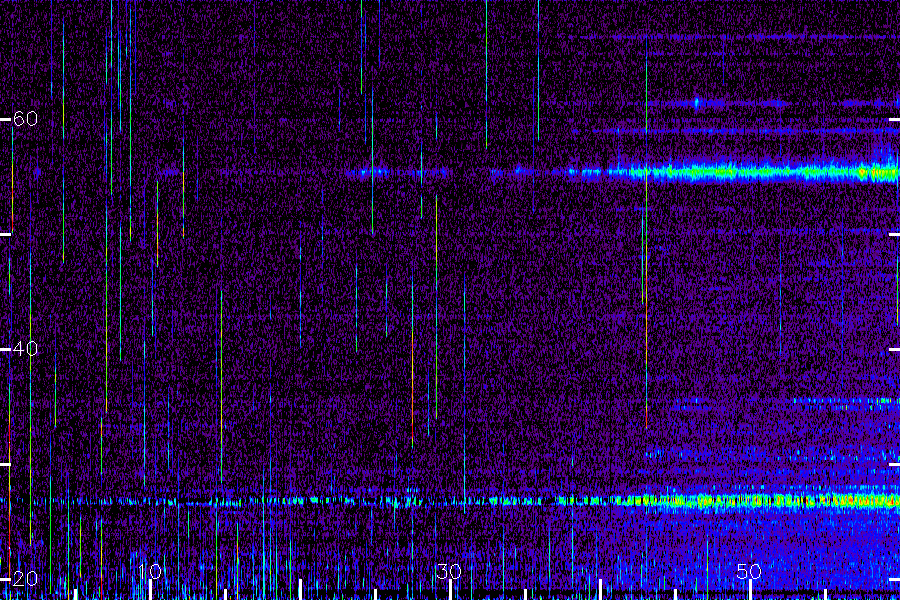Click the "20" label on the vertical axis
The width and height of the screenshot is (900, 600).
25,578
